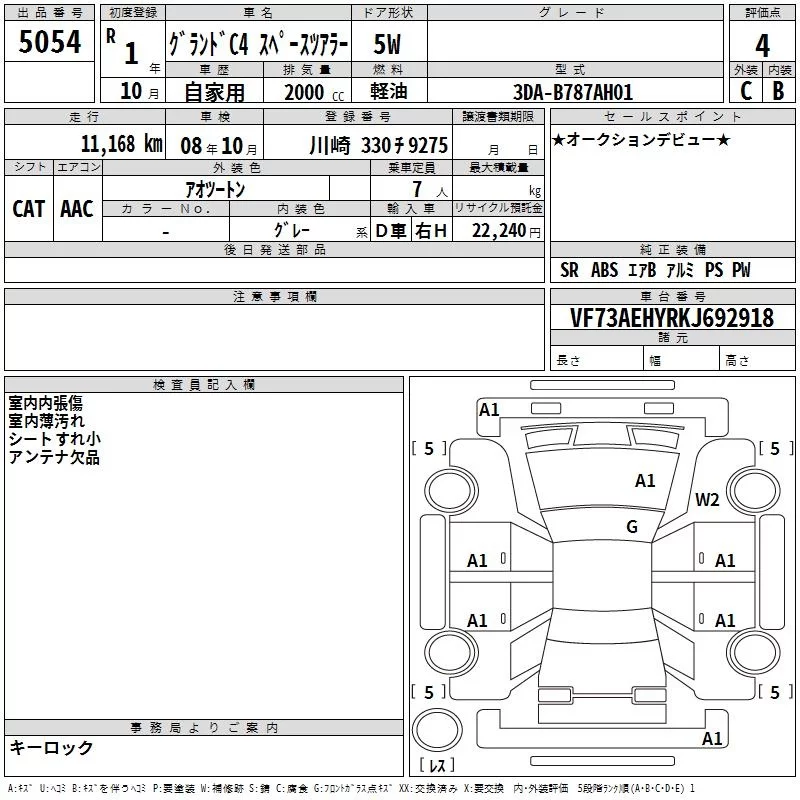Click the spare tire circle icon
800x800 pixels.
click(x=437, y=729)
